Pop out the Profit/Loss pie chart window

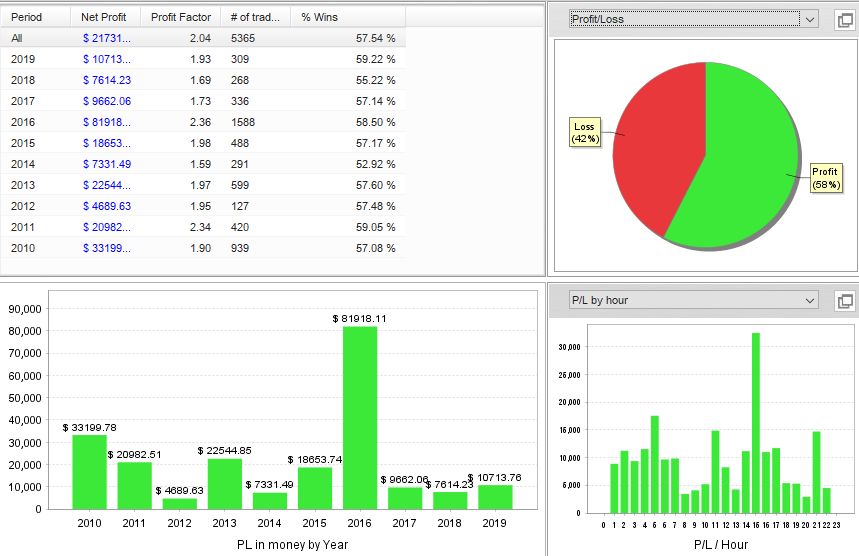tap(845, 20)
